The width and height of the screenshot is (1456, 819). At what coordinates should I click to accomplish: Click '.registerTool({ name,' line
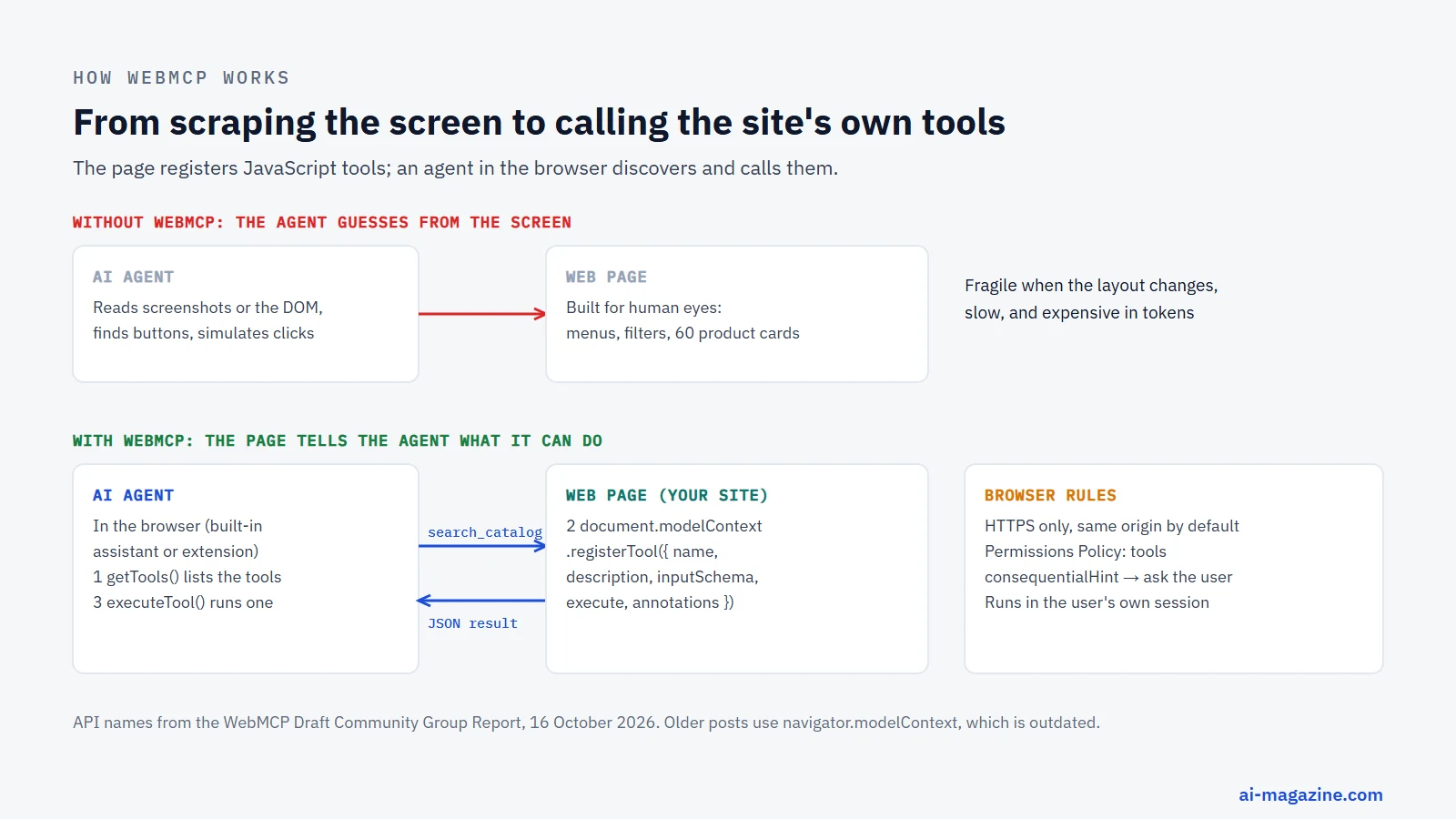pos(642,551)
